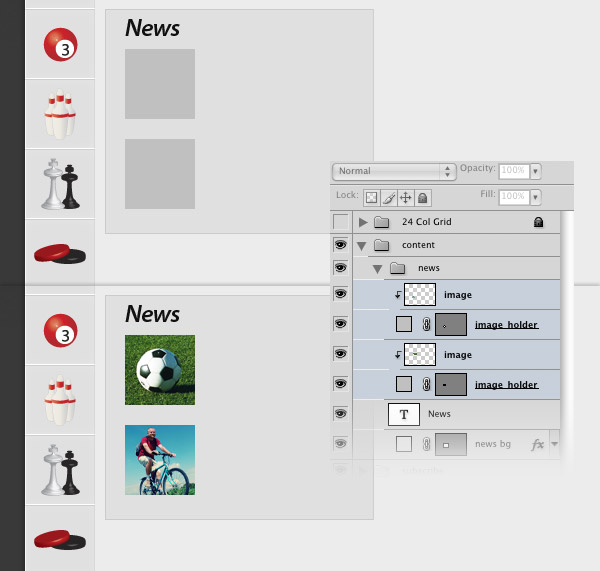Click the Fill 100% value field
This screenshot has height=571, width=600.
coord(514,197)
